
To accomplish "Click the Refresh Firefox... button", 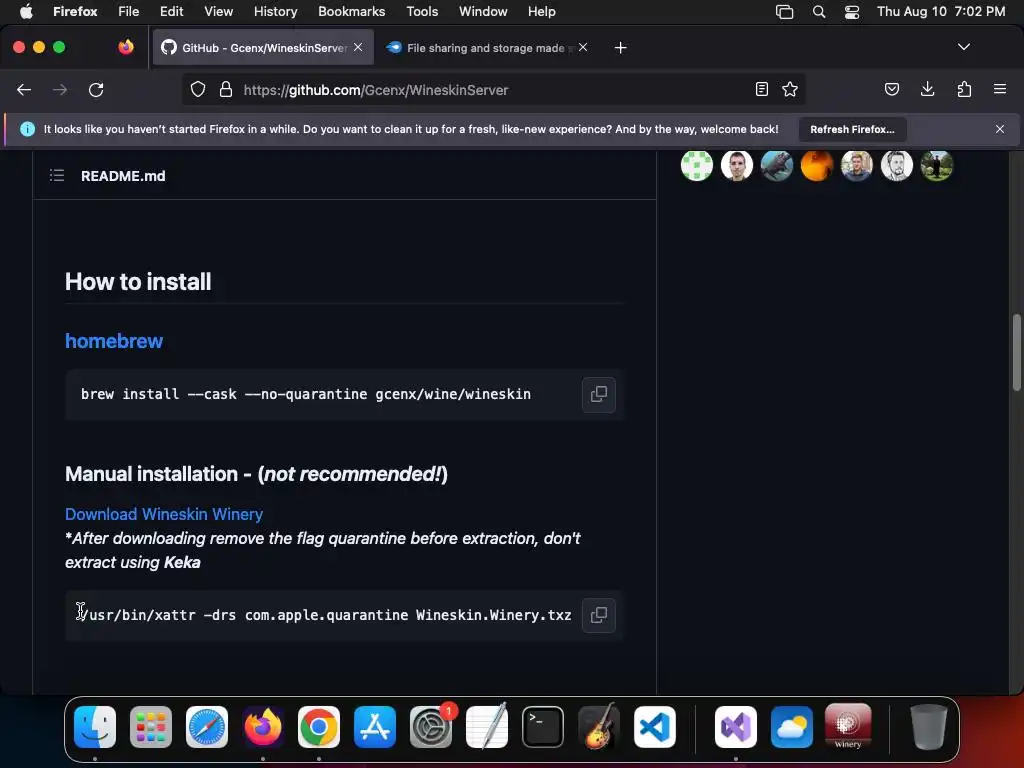I will (852, 129).
